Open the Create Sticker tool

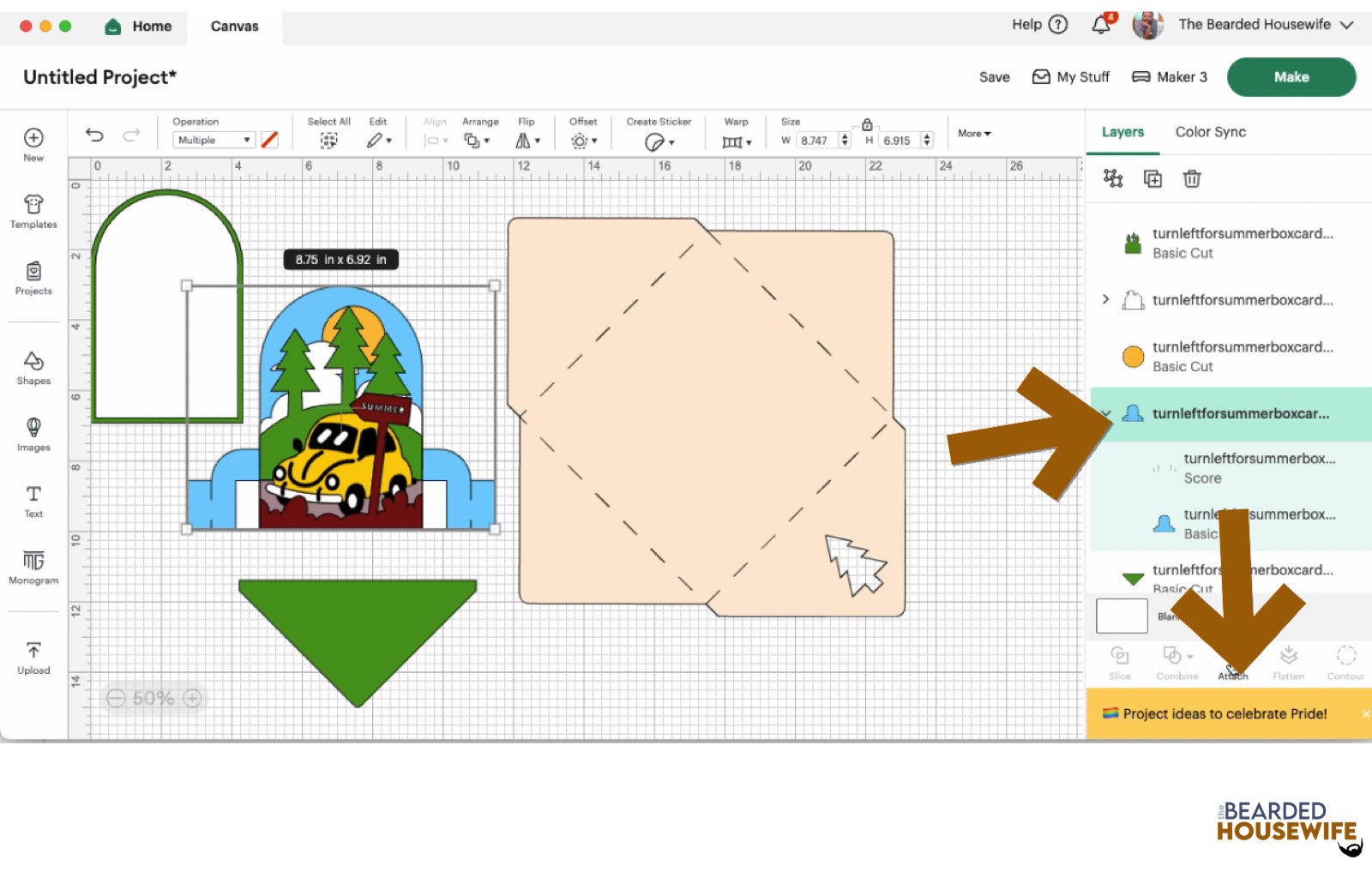[x=659, y=141]
